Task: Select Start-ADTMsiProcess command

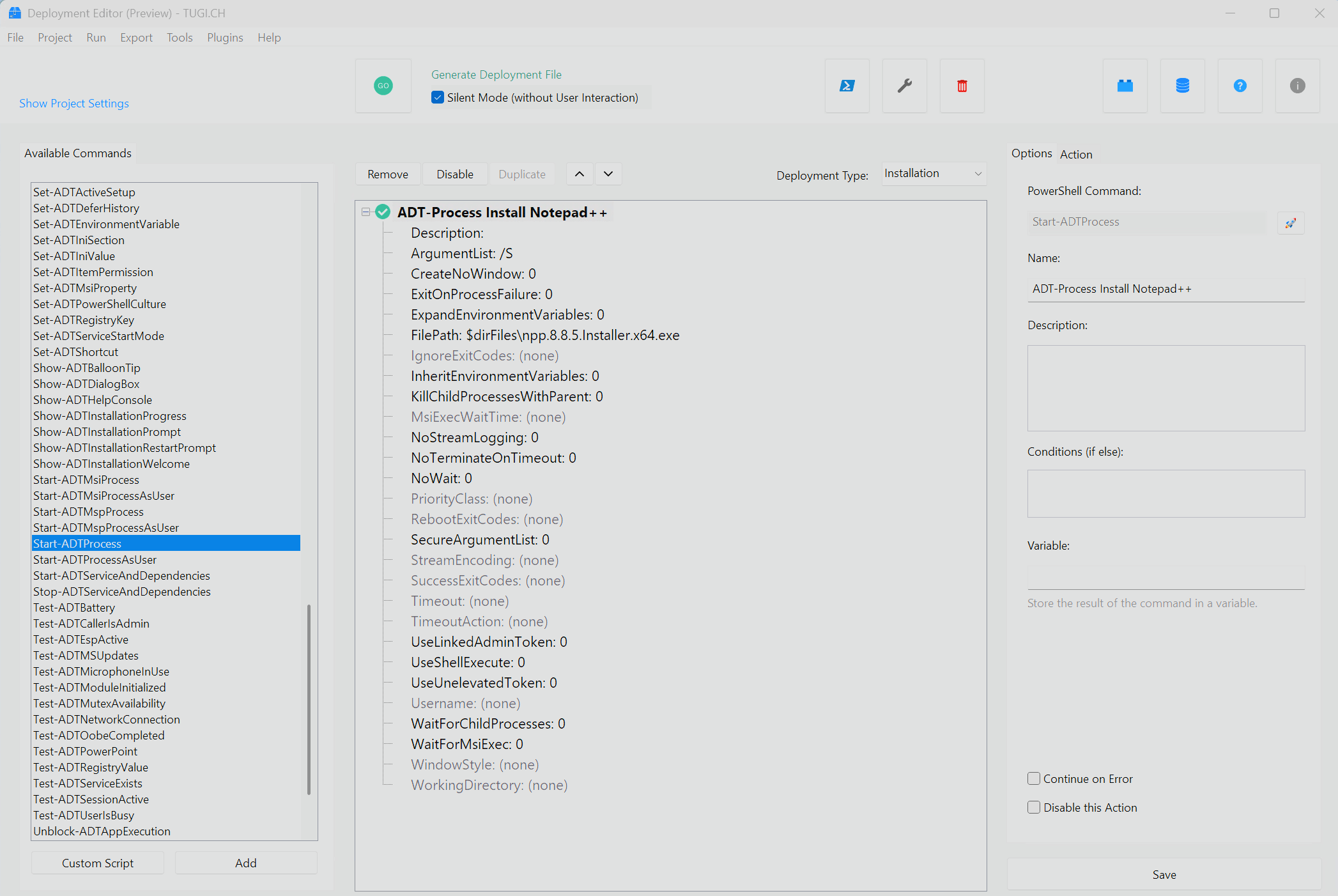Action: pos(86,479)
